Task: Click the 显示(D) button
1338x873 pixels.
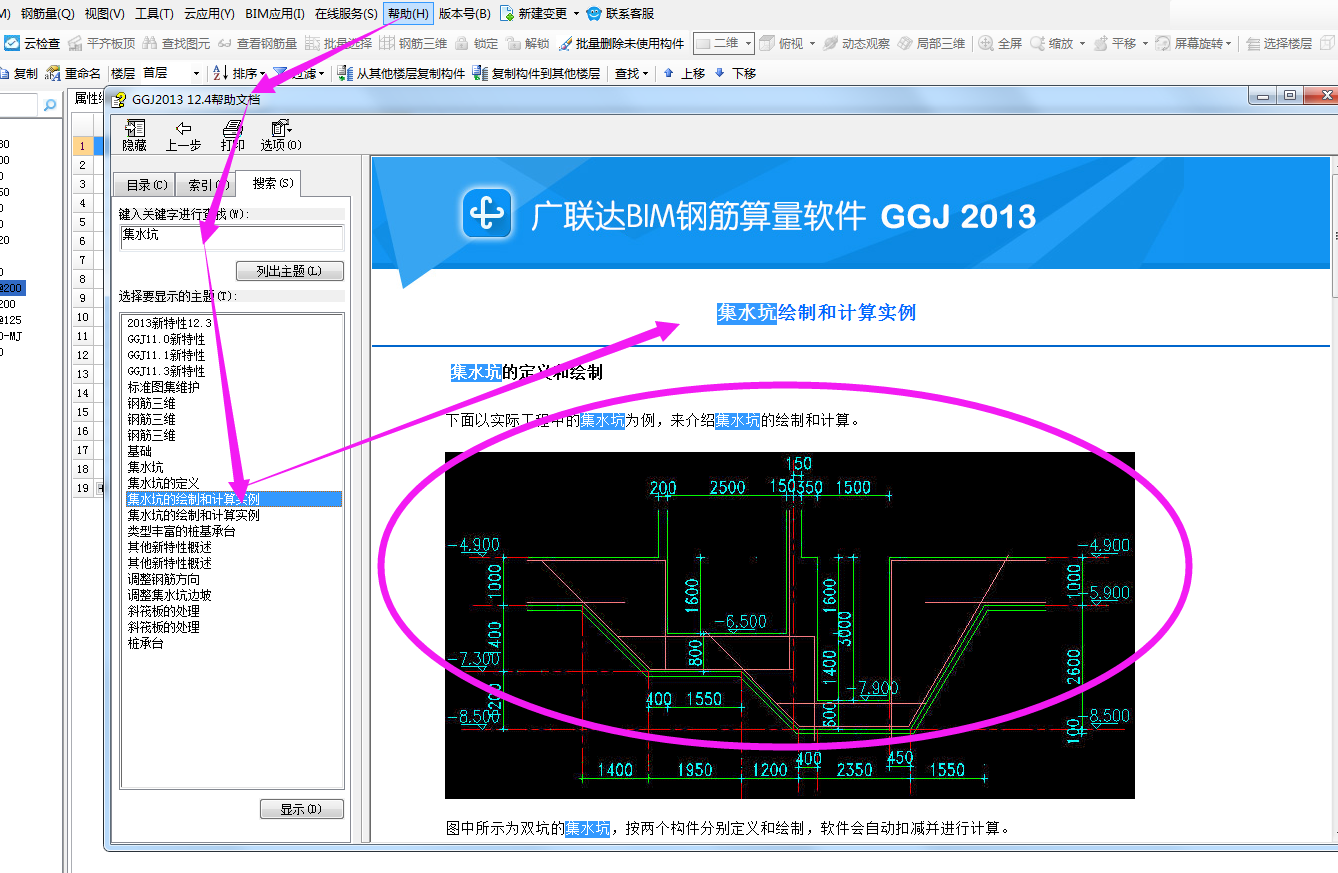Action: 302,809
